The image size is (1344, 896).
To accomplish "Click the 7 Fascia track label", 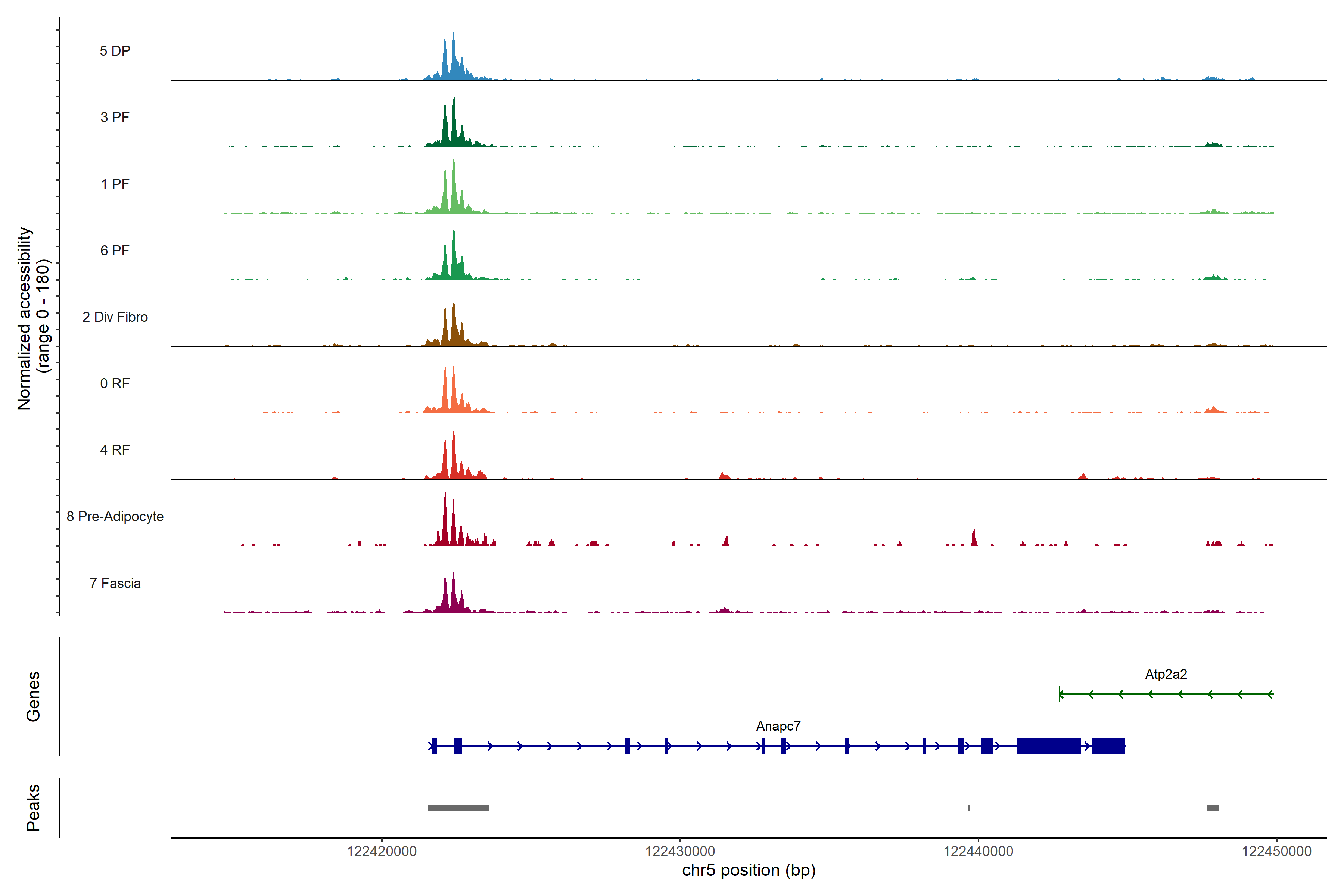I will (x=115, y=584).
